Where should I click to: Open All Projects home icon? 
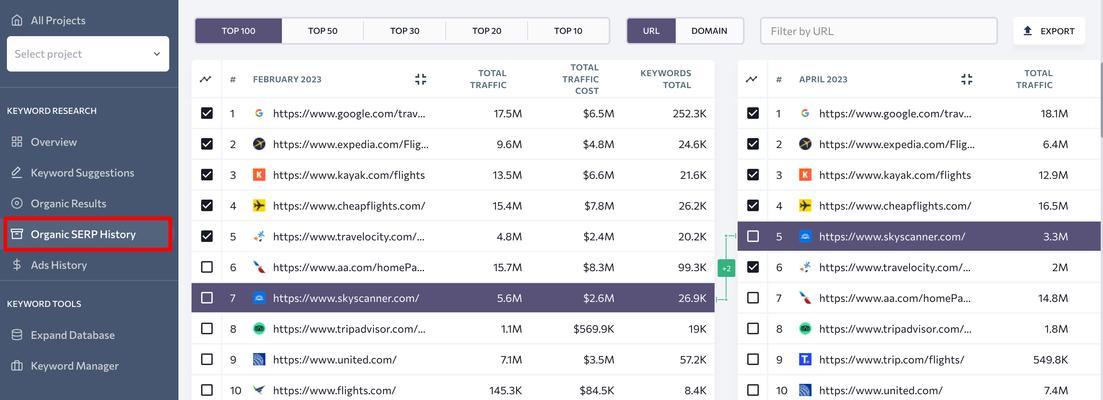click(x=17, y=20)
